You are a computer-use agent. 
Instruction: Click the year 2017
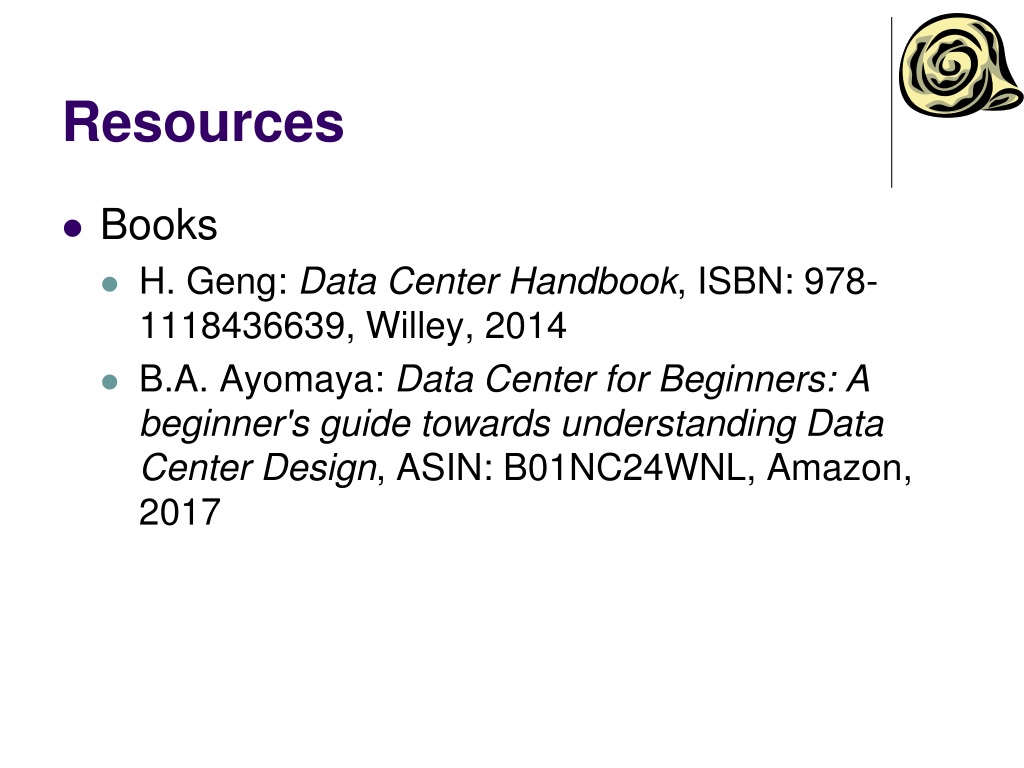[180, 512]
